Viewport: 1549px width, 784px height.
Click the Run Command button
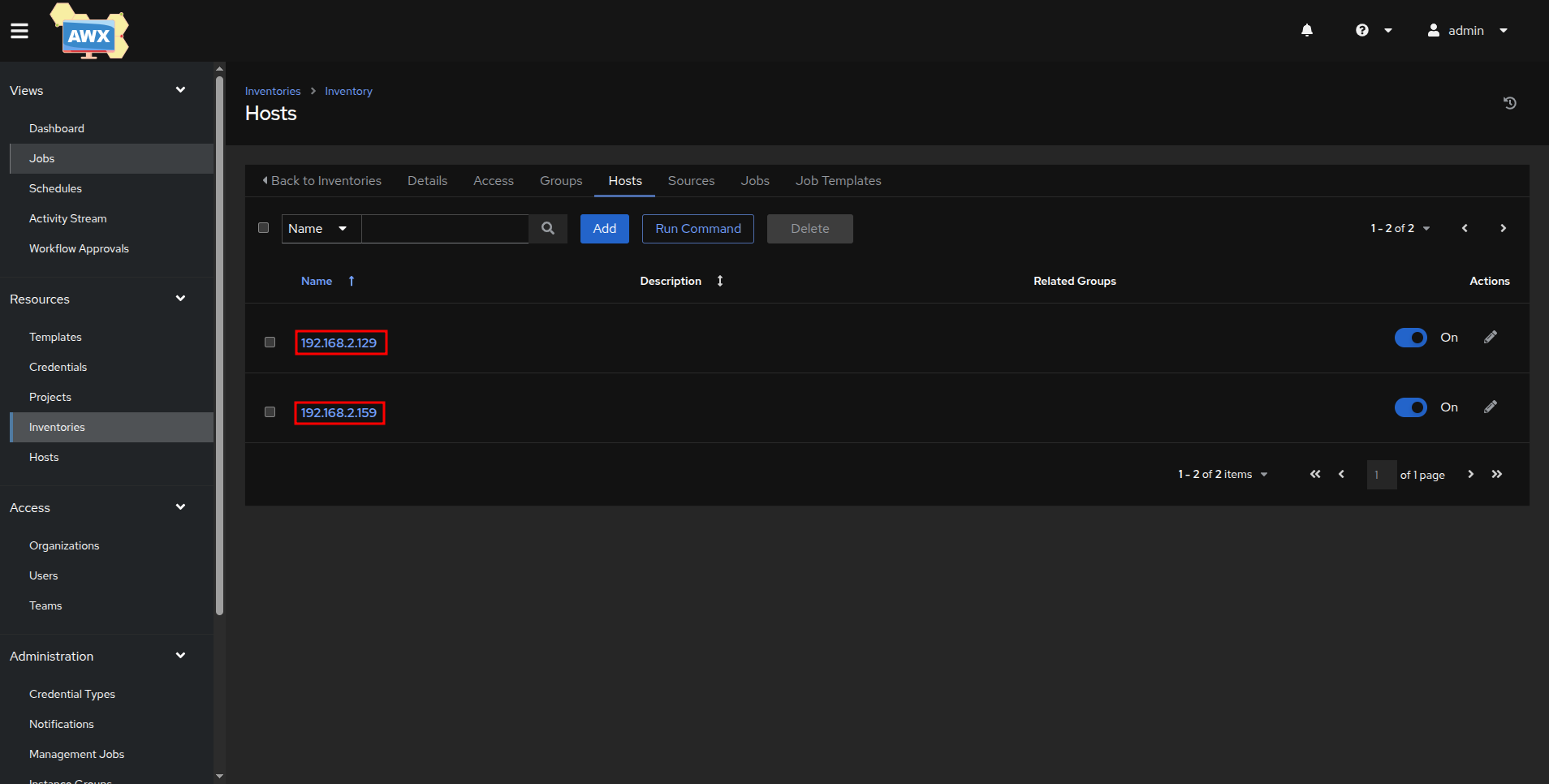tap(697, 229)
